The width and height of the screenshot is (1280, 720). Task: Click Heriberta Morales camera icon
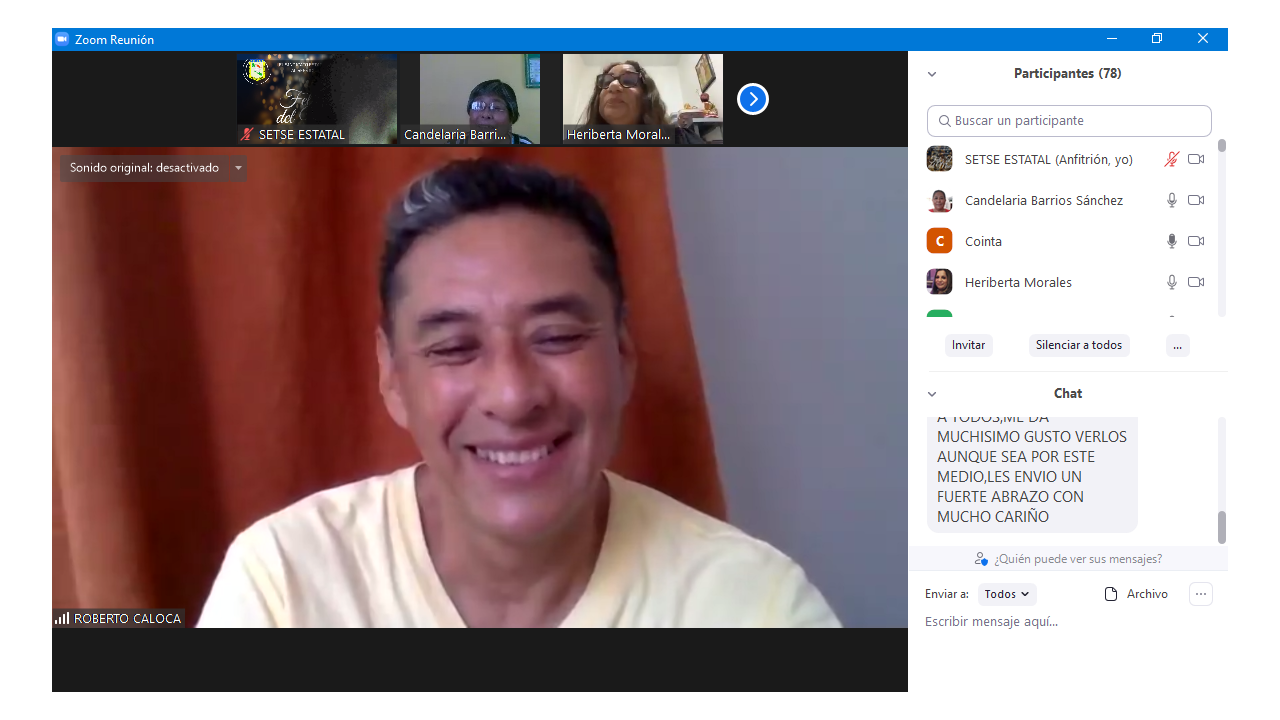1196,282
